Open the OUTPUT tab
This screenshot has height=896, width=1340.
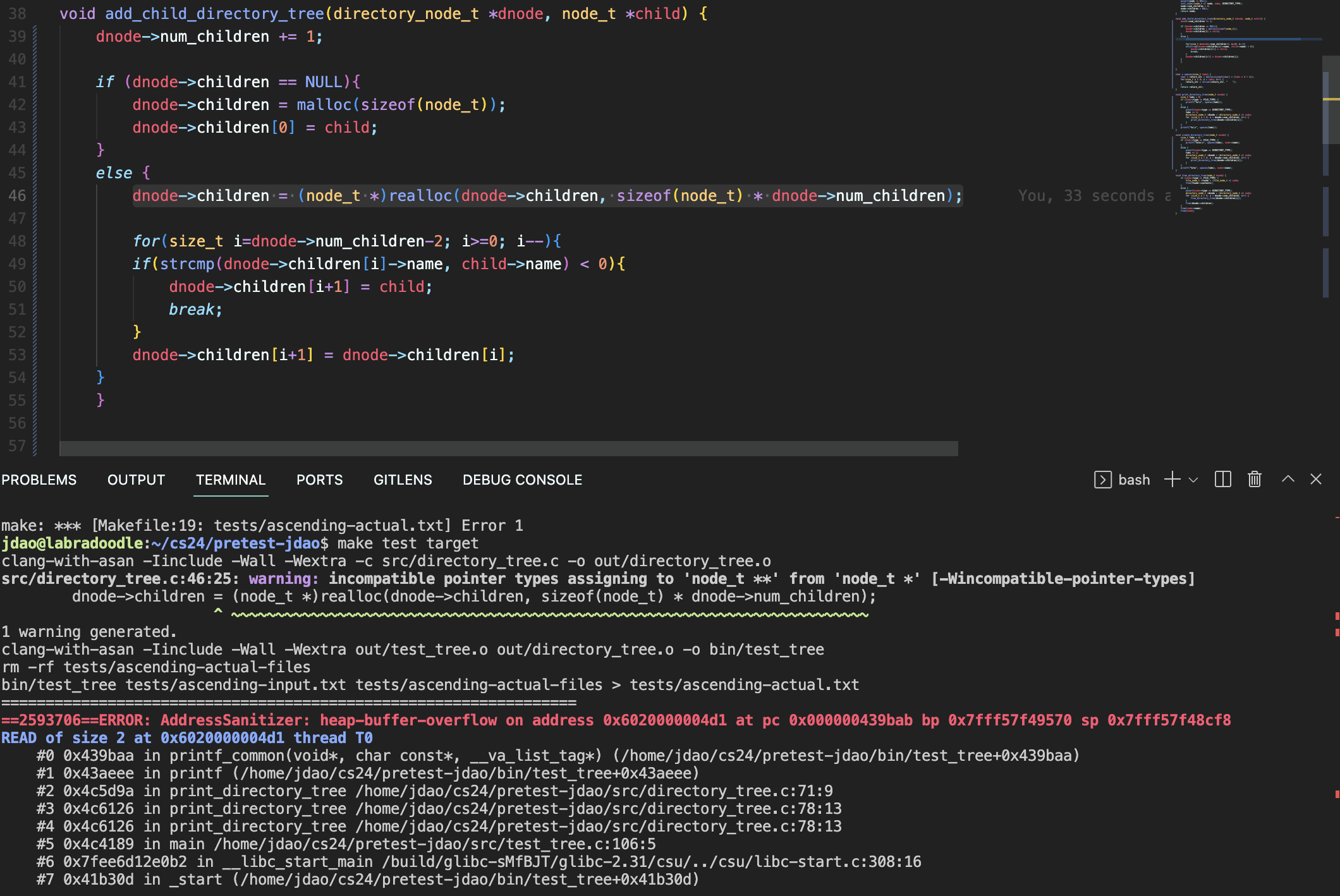(136, 480)
